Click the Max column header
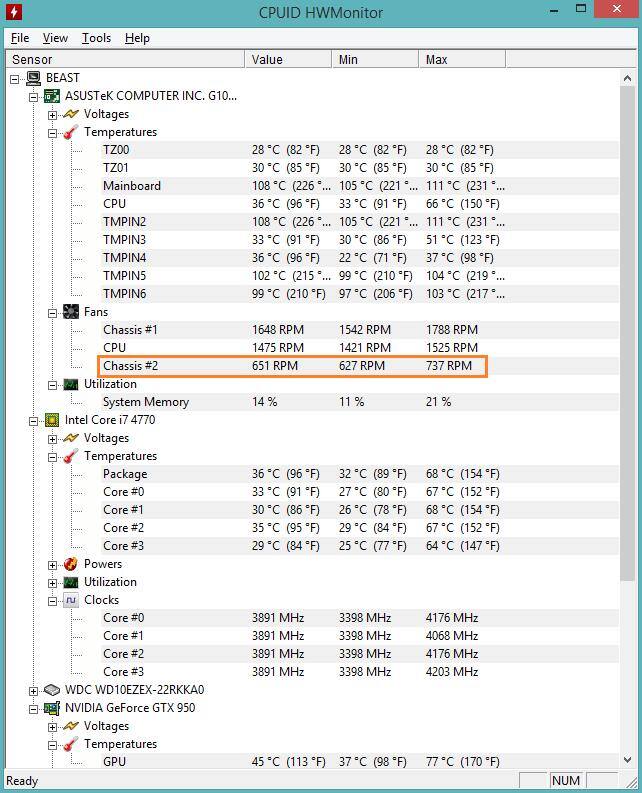 click(x=462, y=60)
